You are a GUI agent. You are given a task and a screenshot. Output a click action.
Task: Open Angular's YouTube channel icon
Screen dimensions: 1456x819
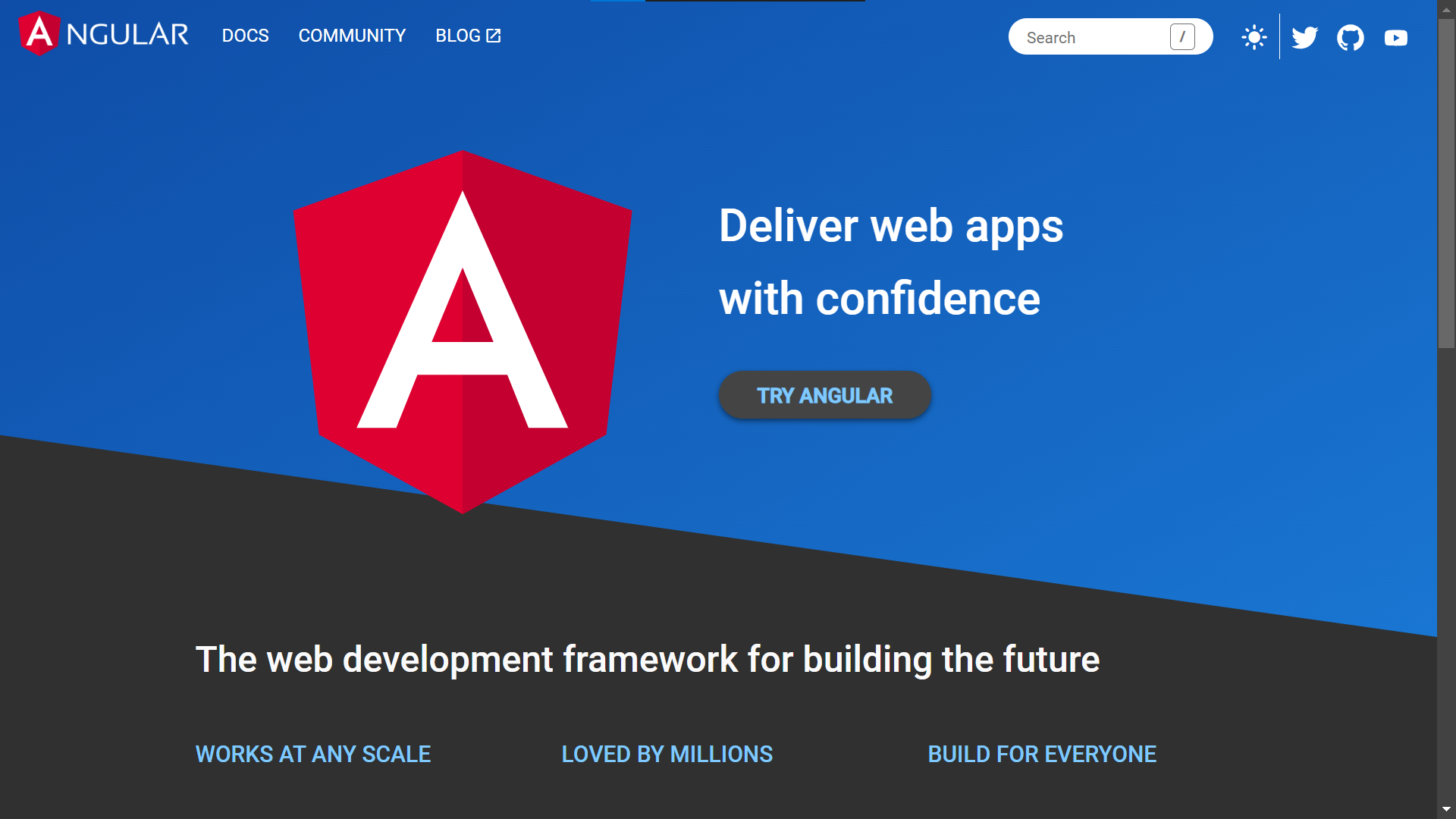tap(1395, 37)
